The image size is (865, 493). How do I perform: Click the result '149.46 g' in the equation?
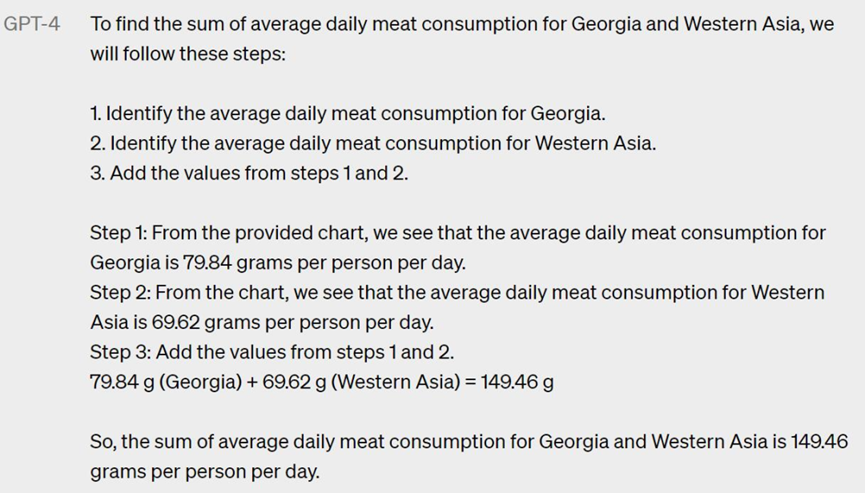tap(517, 382)
